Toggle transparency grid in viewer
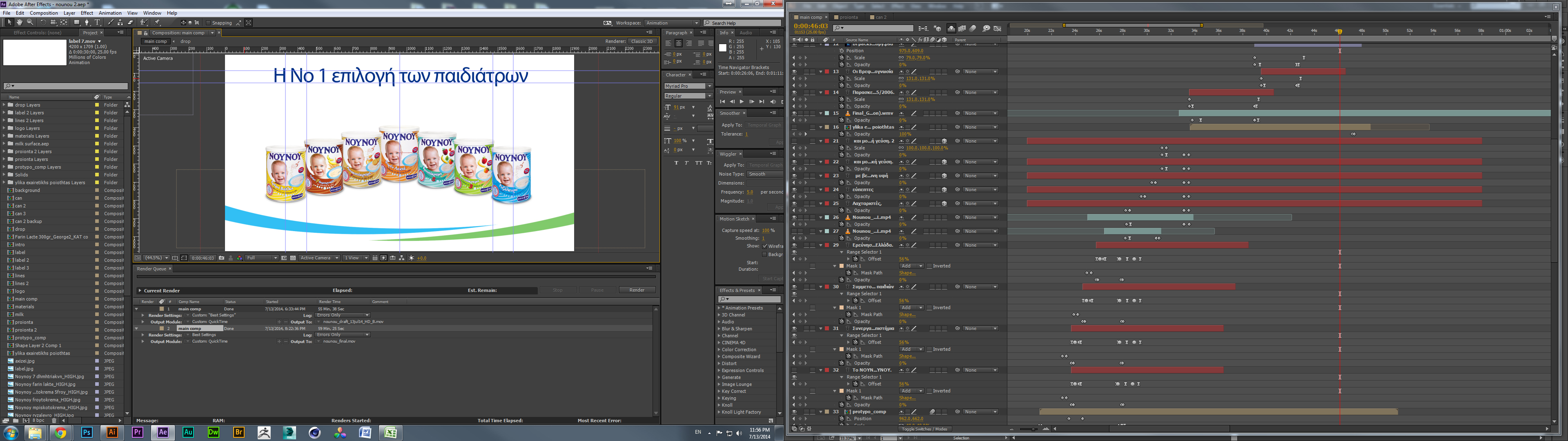The height and width of the screenshot is (441, 1568). point(293,258)
